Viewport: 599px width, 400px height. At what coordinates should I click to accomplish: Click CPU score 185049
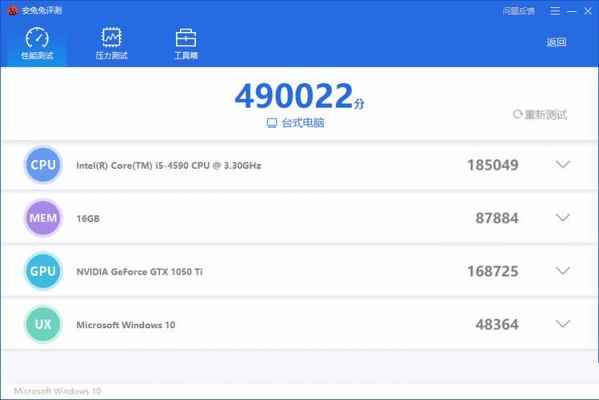tap(493, 165)
